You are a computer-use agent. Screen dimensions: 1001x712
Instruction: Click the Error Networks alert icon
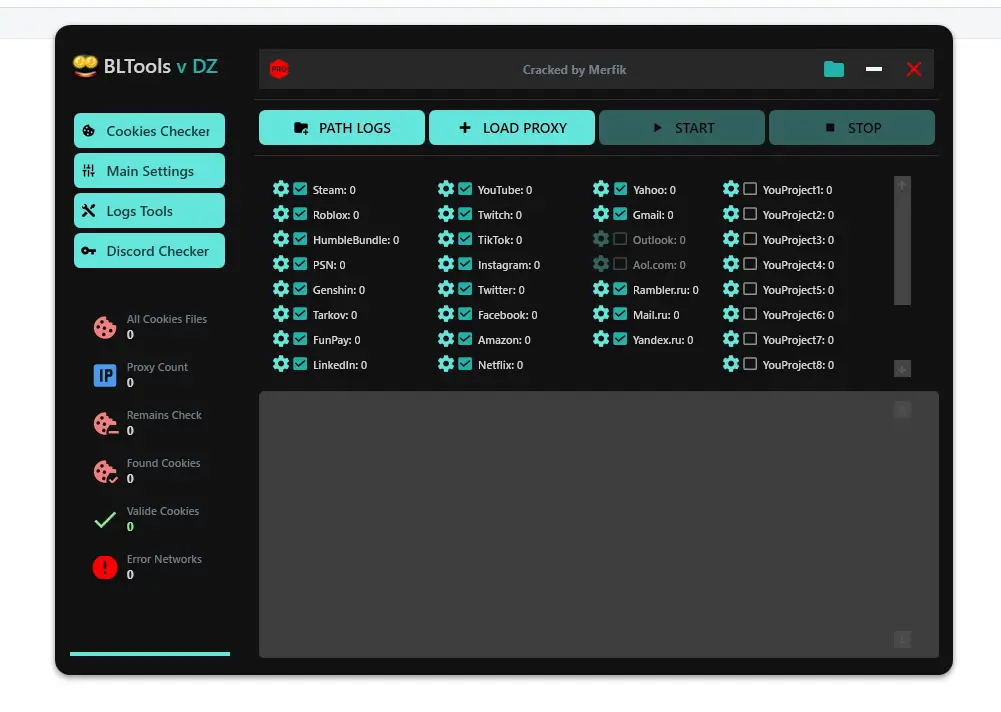(105, 567)
